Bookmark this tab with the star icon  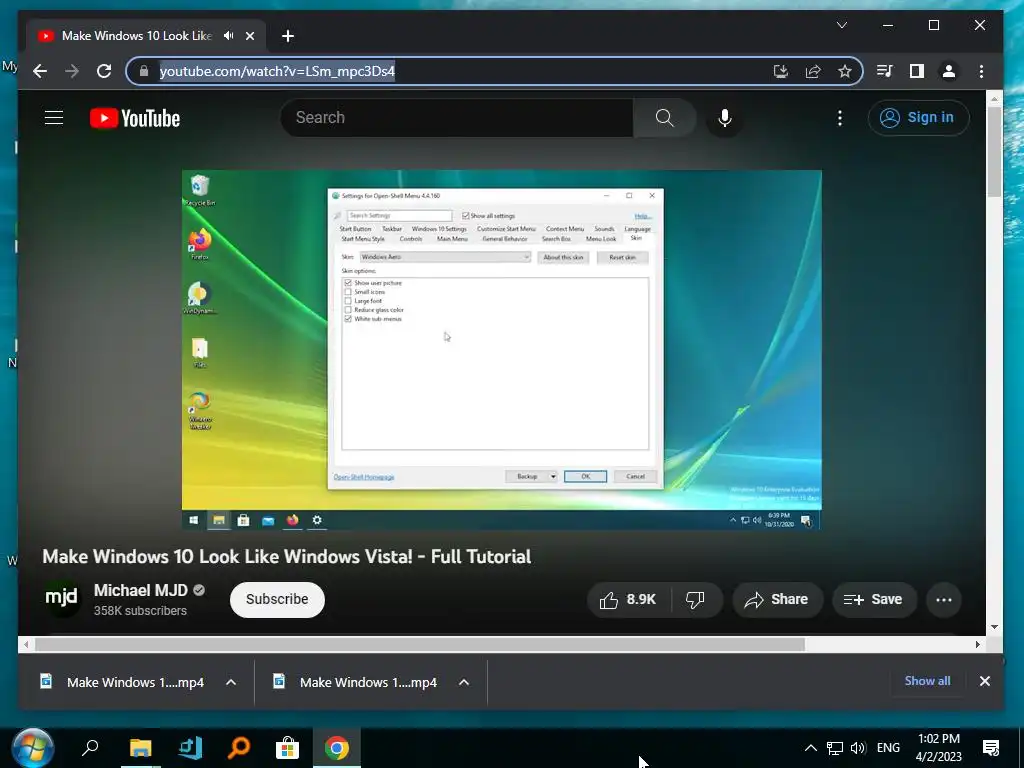(x=845, y=71)
